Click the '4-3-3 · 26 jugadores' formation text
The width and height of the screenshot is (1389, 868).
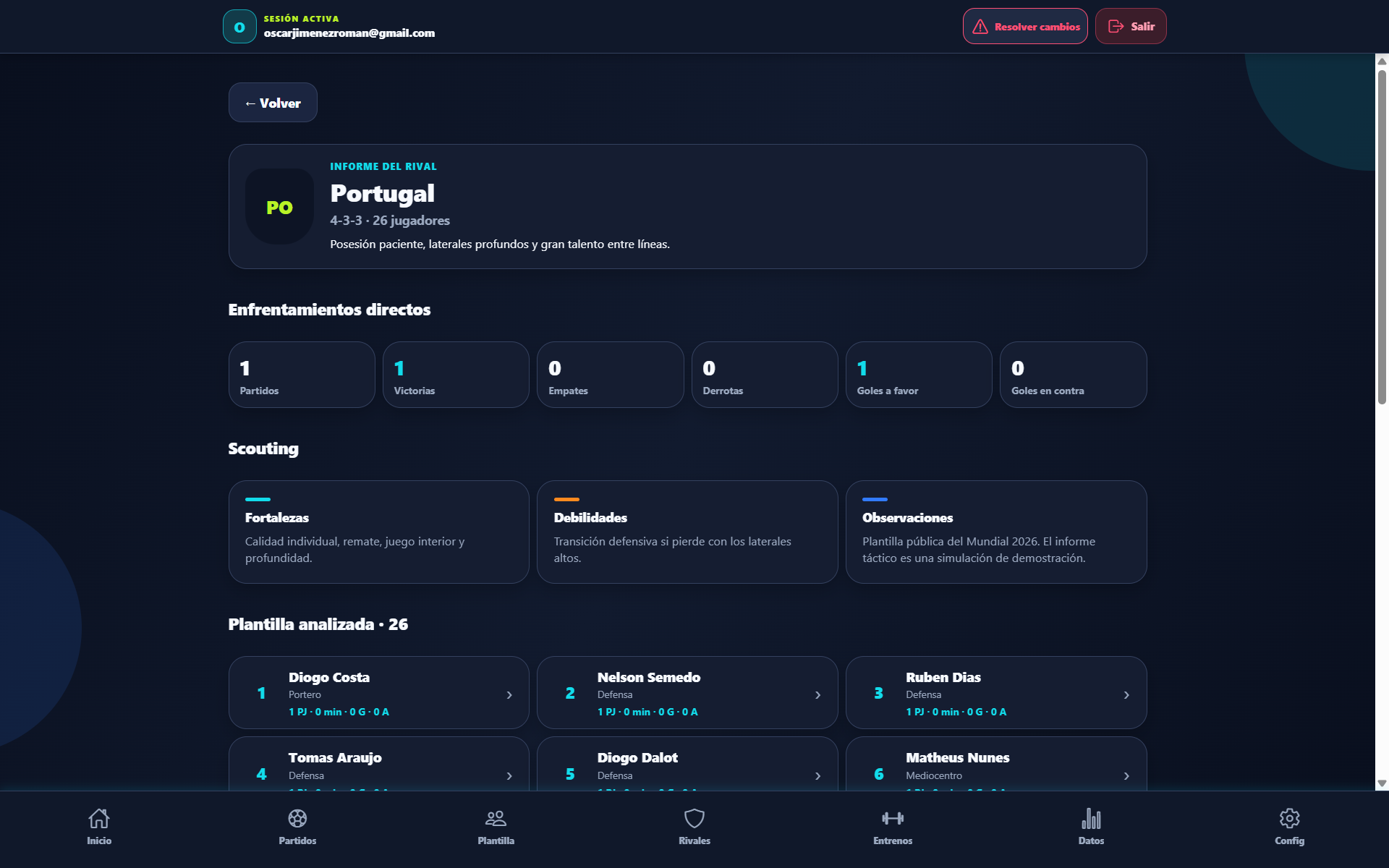click(x=390, y=221)
